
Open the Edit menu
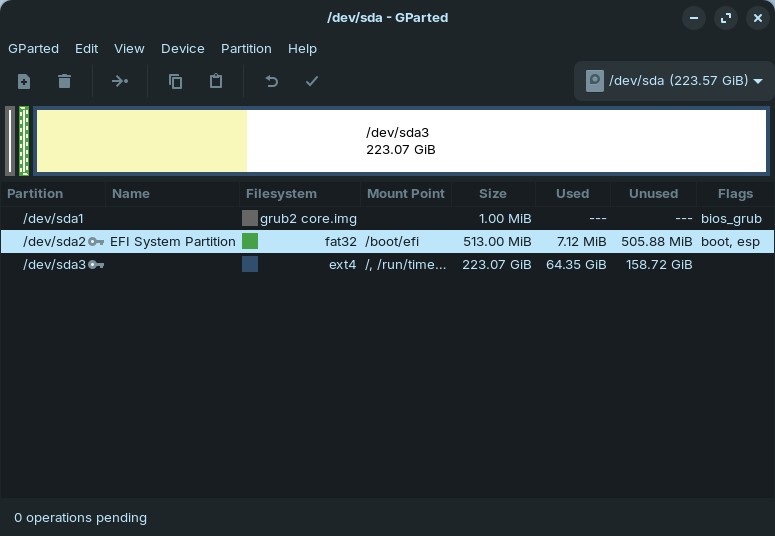pyautogui.click(x=86, y=48)
